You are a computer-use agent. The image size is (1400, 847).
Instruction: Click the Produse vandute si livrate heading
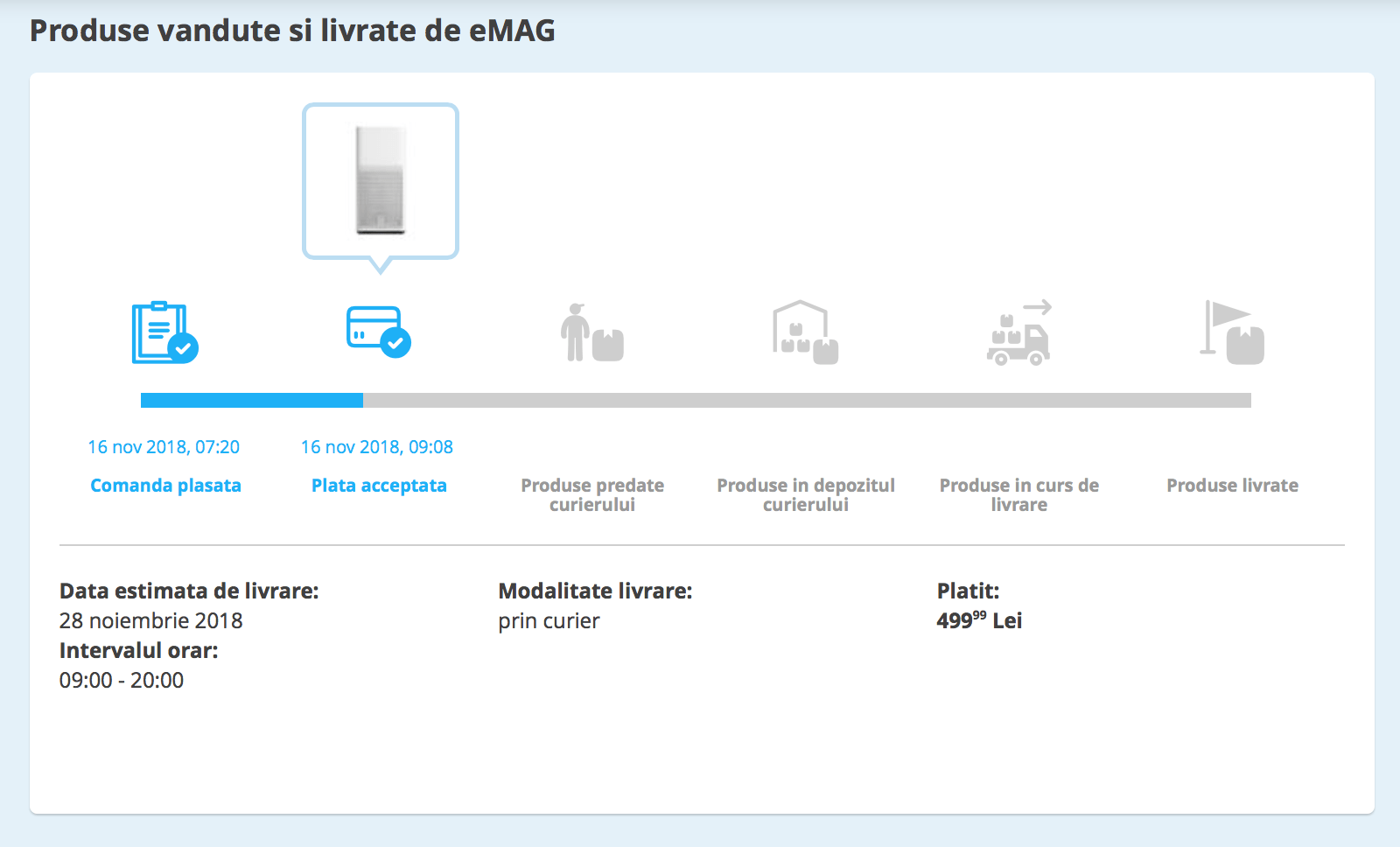[292, 31]
